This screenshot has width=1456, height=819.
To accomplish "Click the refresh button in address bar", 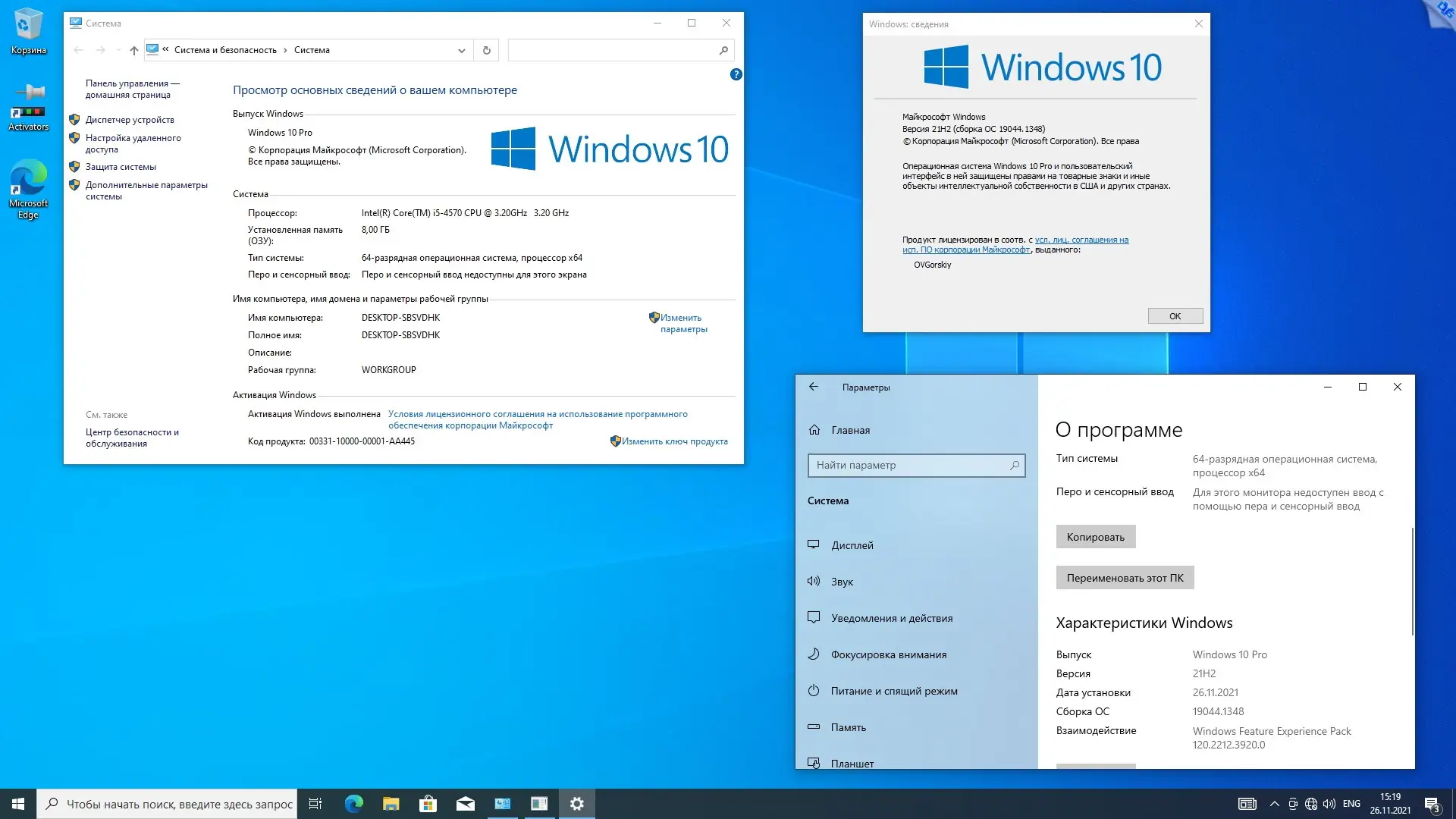I will 487,50.
